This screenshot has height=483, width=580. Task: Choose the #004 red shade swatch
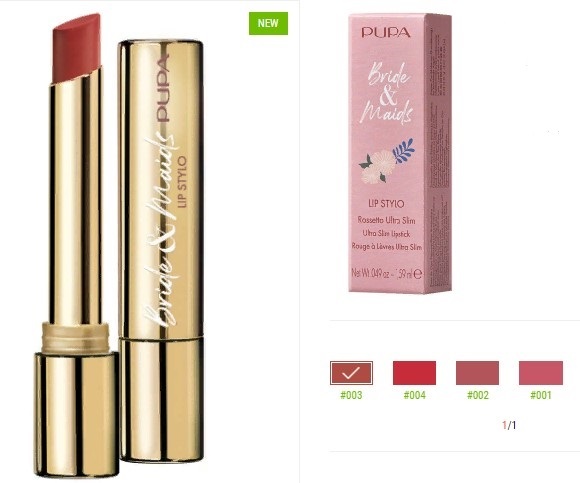pyautogui.click(x=414, y=373)
